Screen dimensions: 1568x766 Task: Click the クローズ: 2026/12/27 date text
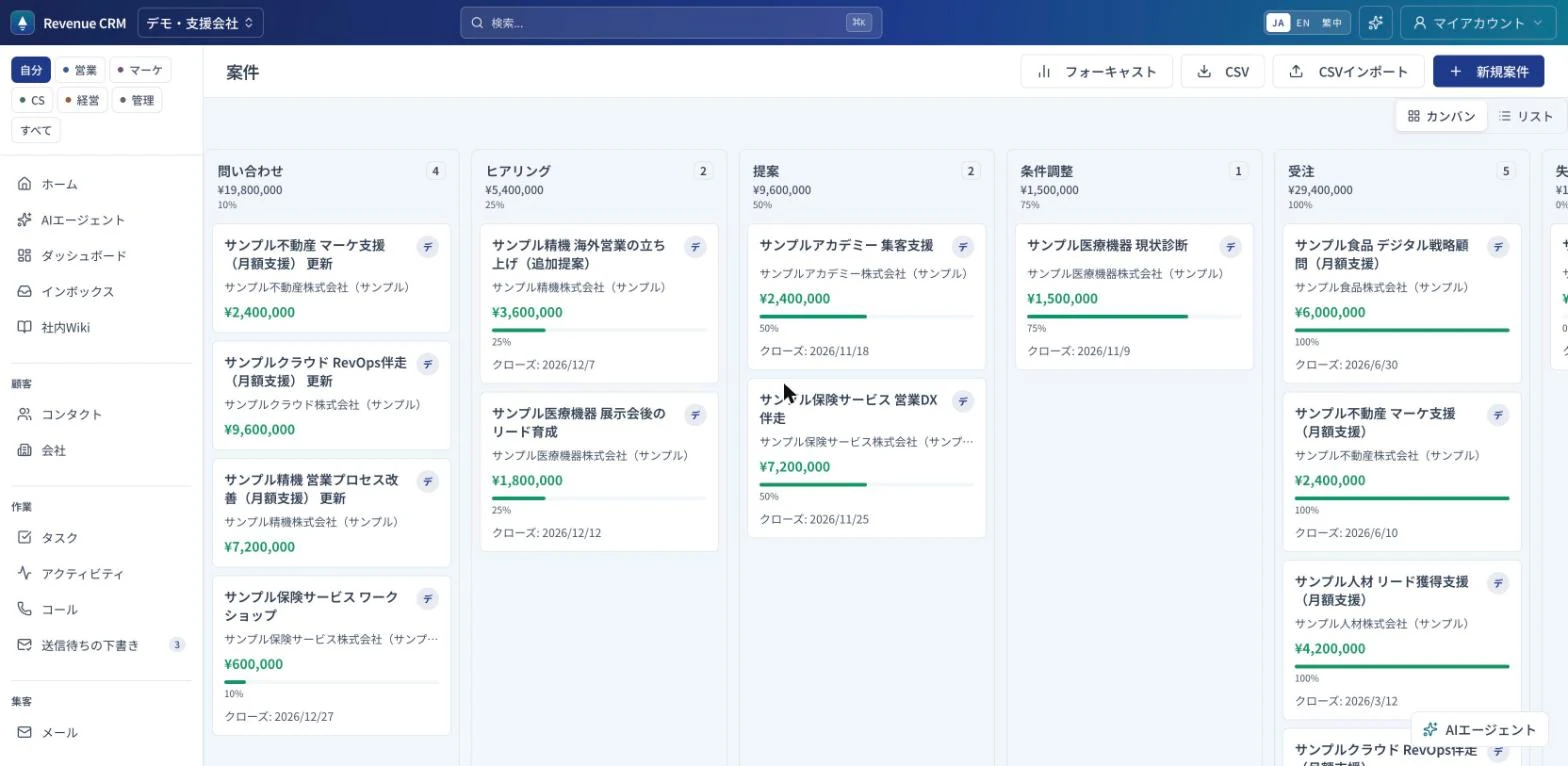pyautogui.click(x=279, y=717)
